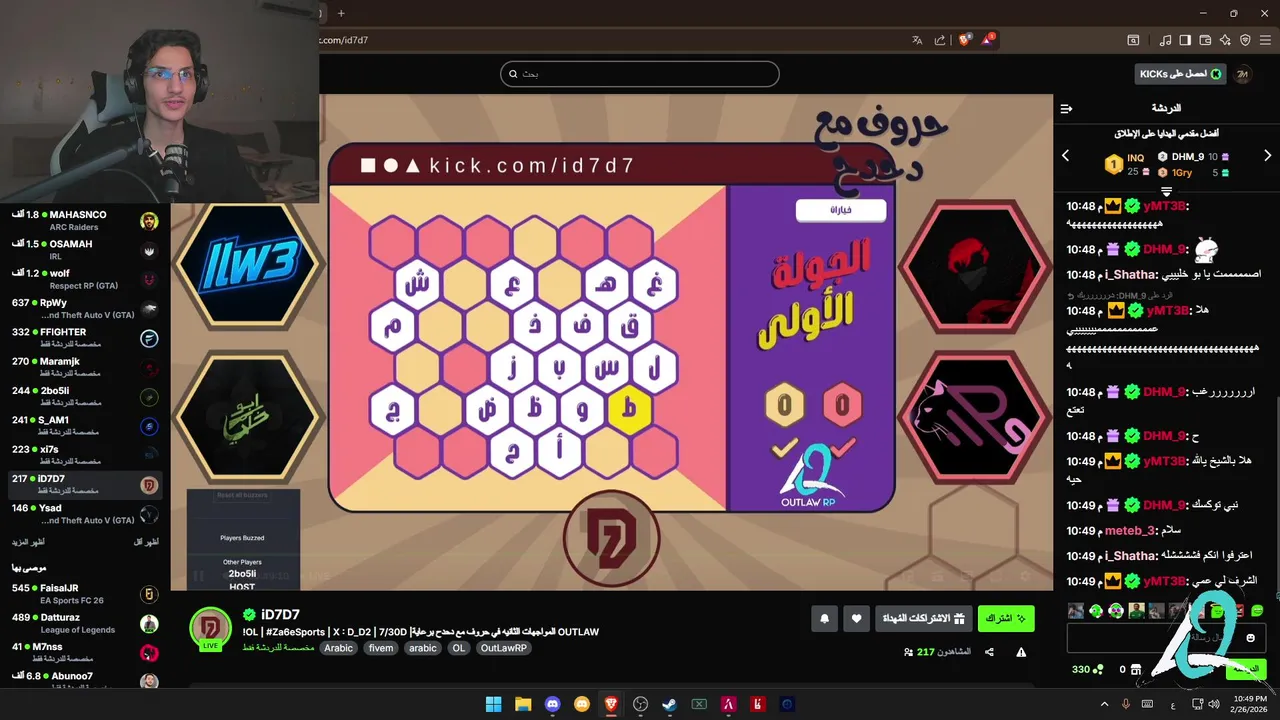Open the Brave Shields lion icon

964,40
